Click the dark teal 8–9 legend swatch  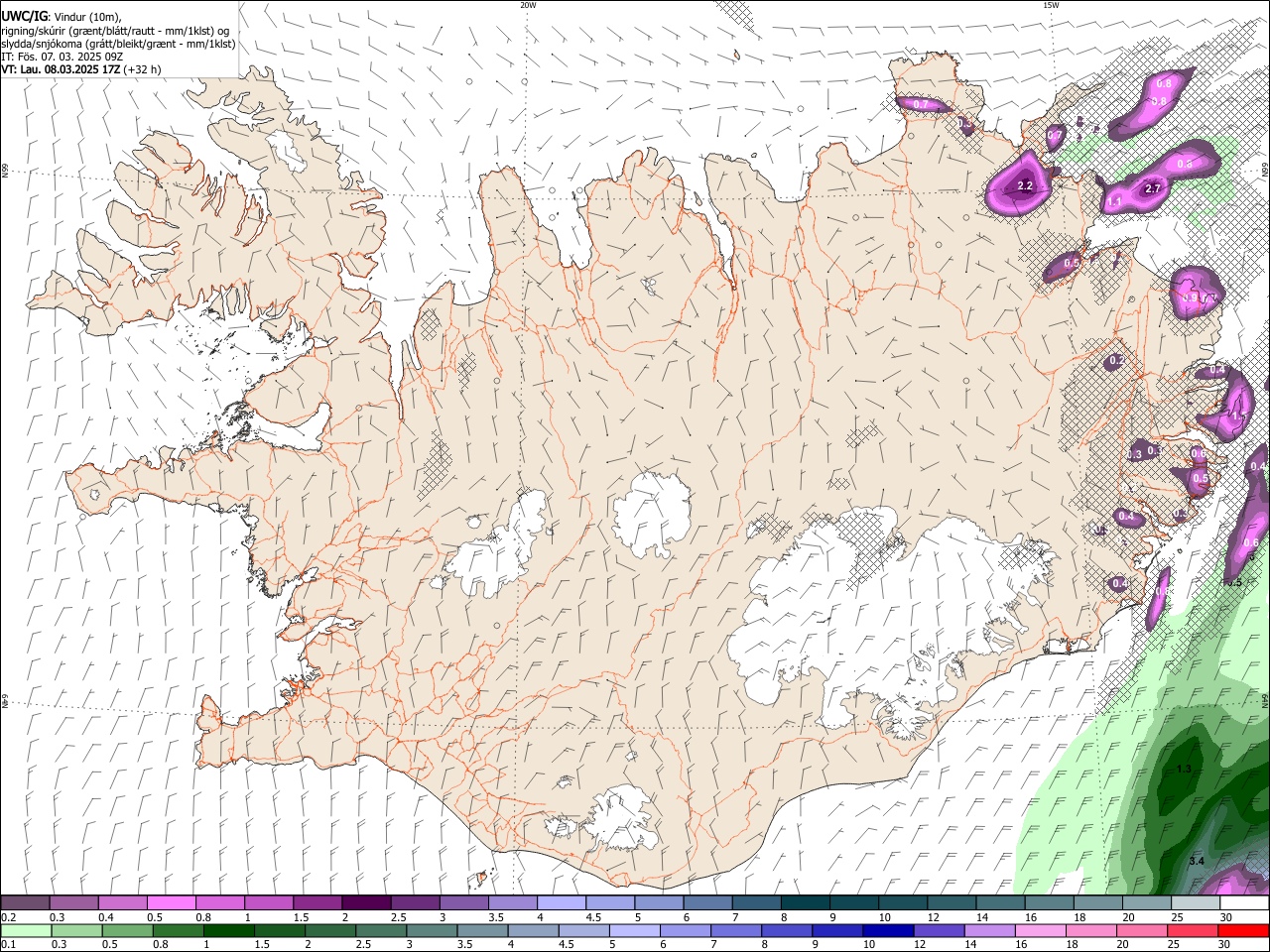click(x=806, y=903)
